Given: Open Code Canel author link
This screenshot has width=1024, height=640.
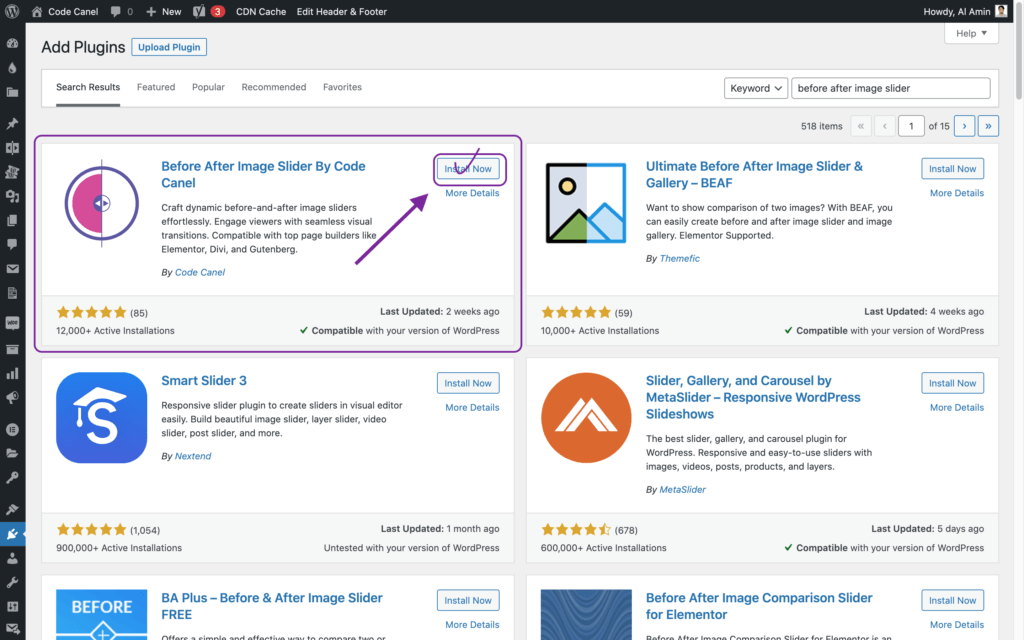Looking at the screenshot, I should pos(200,272).
